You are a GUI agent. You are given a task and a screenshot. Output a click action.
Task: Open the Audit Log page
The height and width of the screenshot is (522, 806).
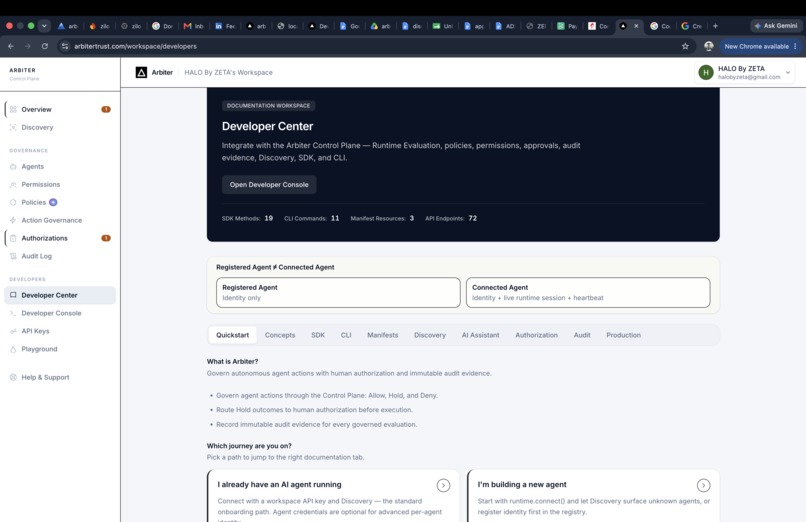(x=60, y=256)
